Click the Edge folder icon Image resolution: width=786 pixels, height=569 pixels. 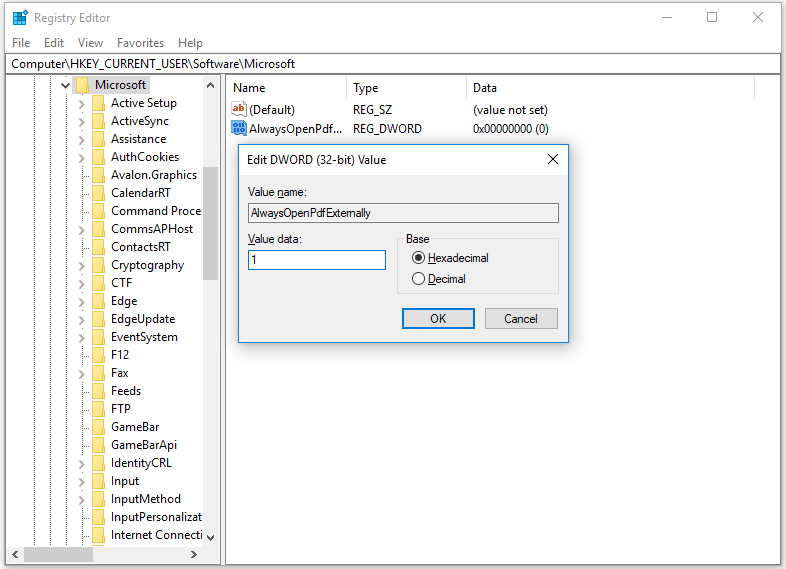[98, 301]
